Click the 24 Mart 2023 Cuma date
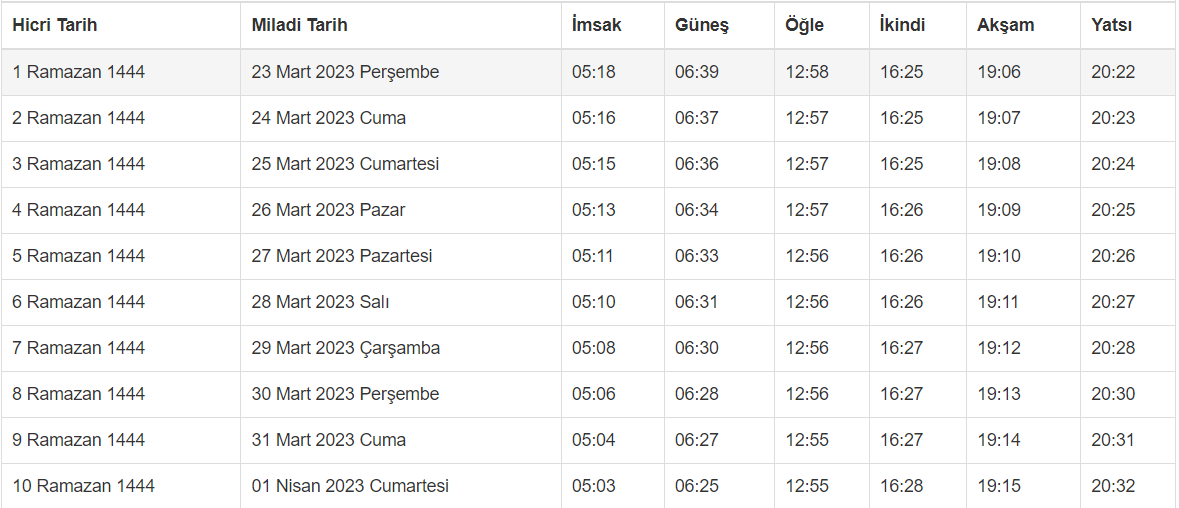The image size is (1179, 508). (328, 118)
